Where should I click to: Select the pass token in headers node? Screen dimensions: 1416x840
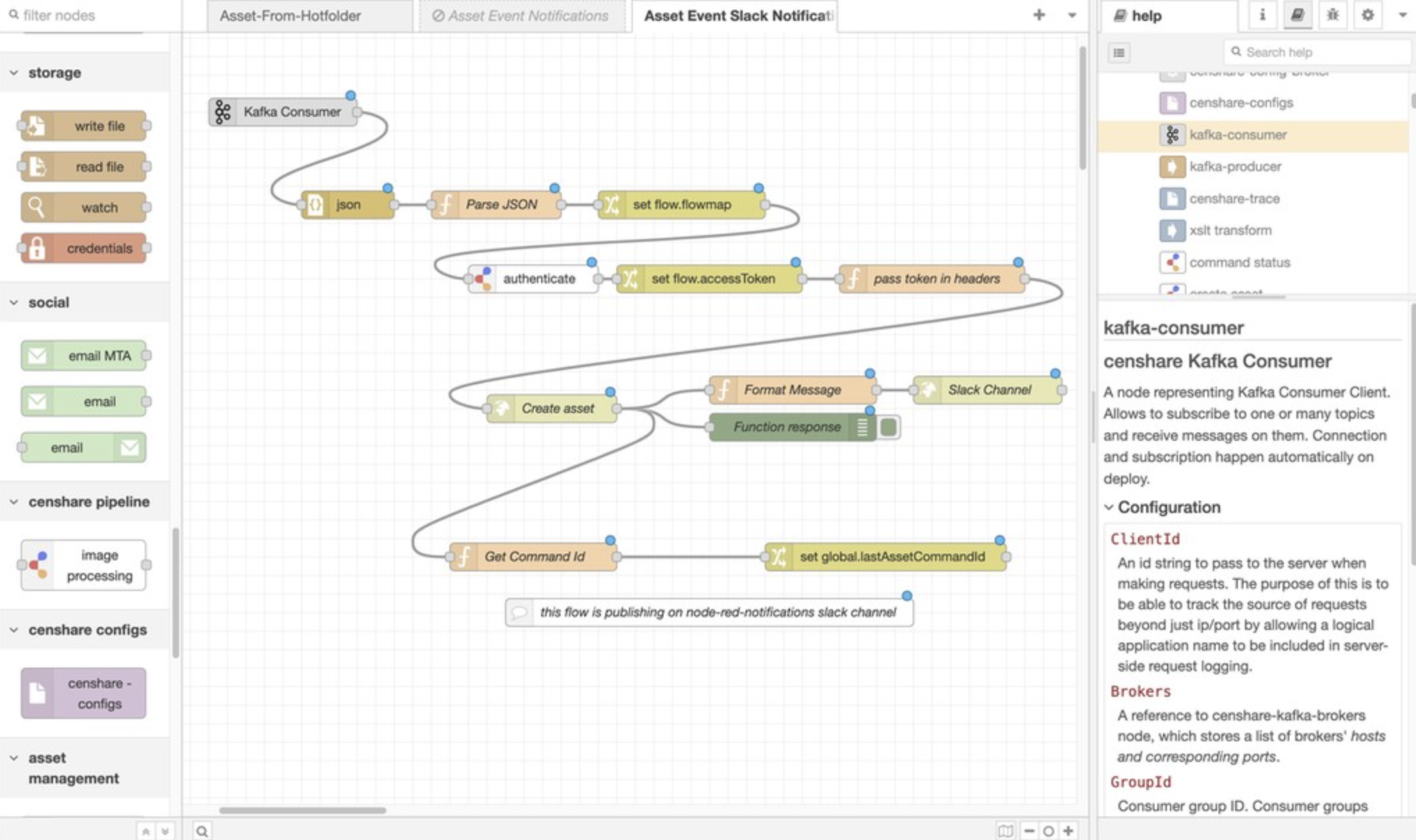(x=932, y=279)
